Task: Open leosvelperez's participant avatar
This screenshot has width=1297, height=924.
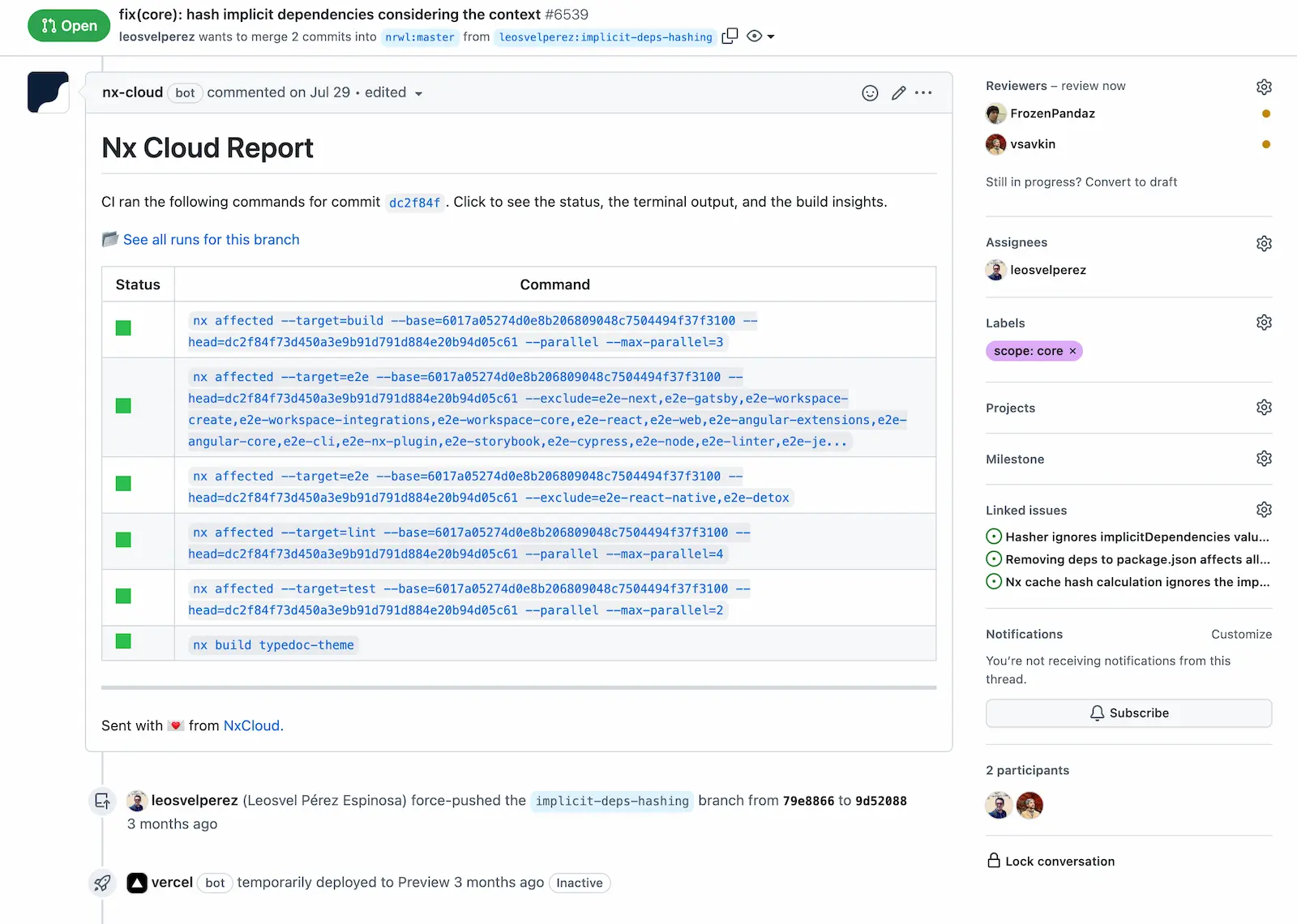Action: [x=998, y=805]
